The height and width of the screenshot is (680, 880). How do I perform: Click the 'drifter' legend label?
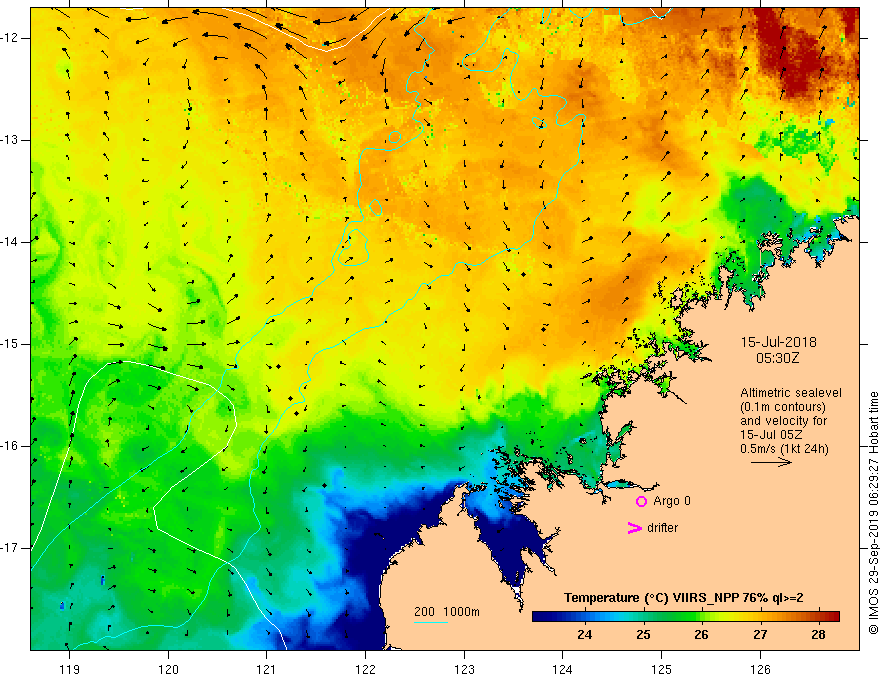pos(662,528)
